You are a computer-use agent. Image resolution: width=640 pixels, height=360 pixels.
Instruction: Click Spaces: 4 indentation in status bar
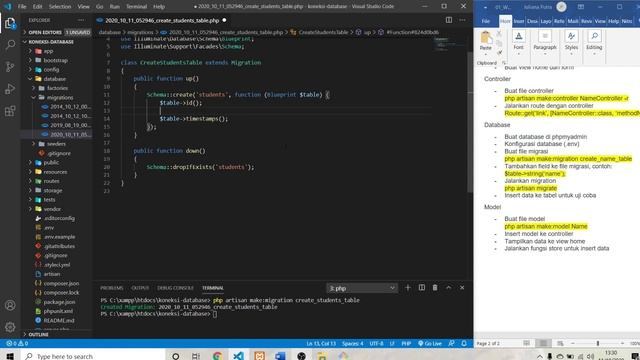[353, 344]
